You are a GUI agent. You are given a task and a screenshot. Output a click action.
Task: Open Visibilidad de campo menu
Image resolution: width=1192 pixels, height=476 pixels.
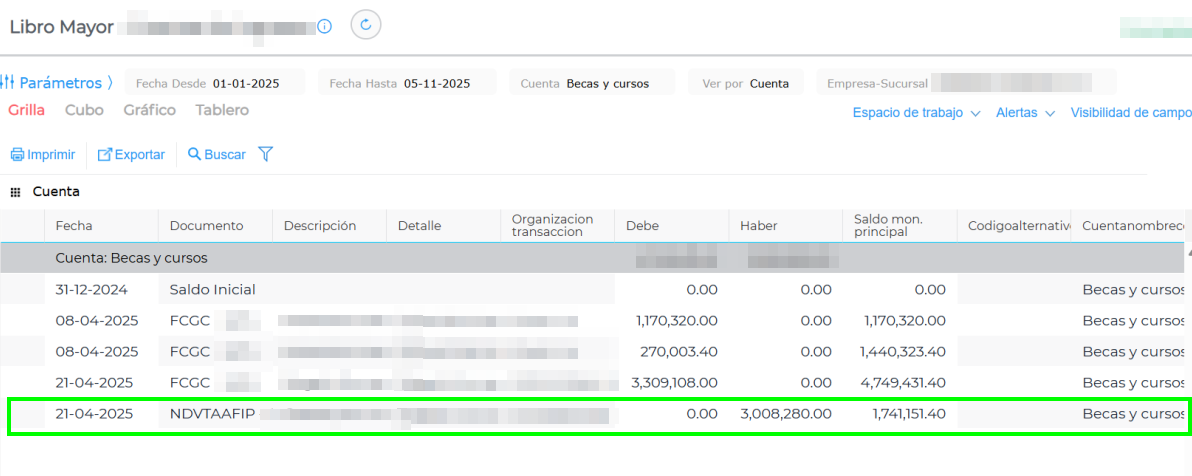[x=1130, y=113]
